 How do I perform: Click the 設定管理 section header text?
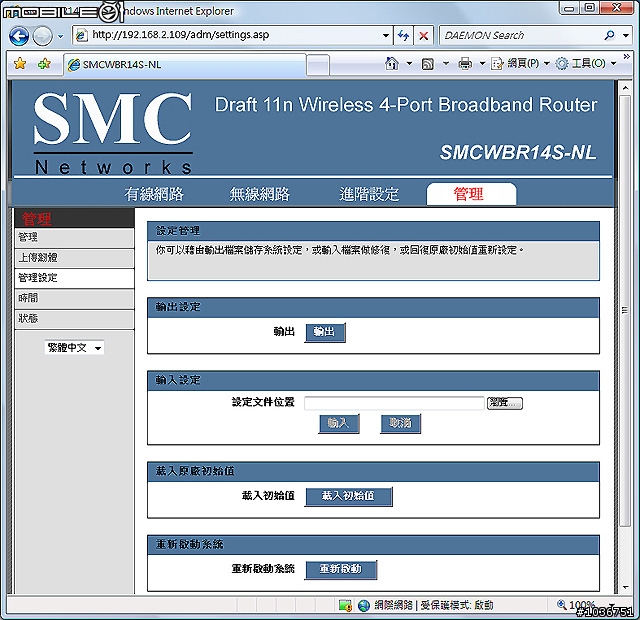pos(178,231)
